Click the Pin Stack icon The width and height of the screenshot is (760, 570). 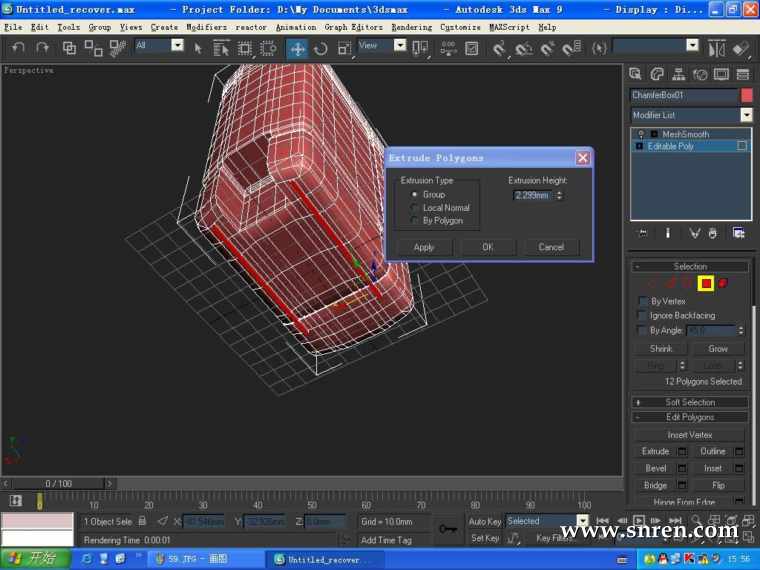[643, 233]
